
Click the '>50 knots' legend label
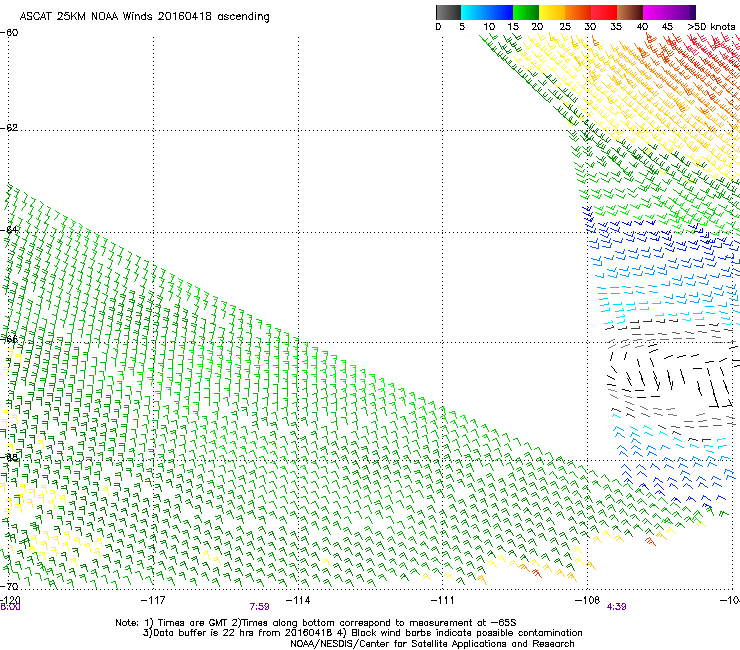click(x=711, y=27)
